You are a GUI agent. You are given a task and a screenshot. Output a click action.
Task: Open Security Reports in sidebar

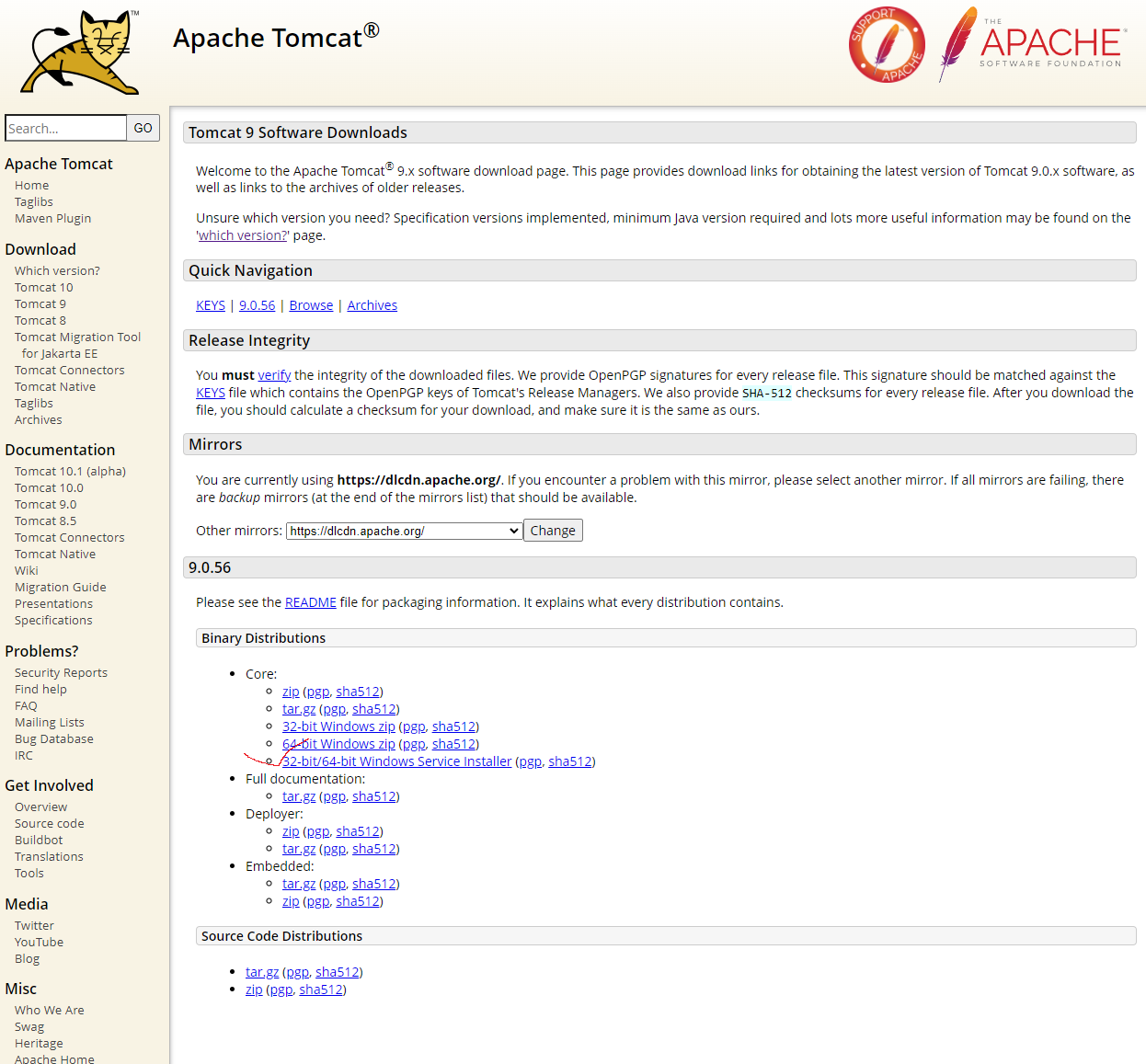[x=61, y=672]
